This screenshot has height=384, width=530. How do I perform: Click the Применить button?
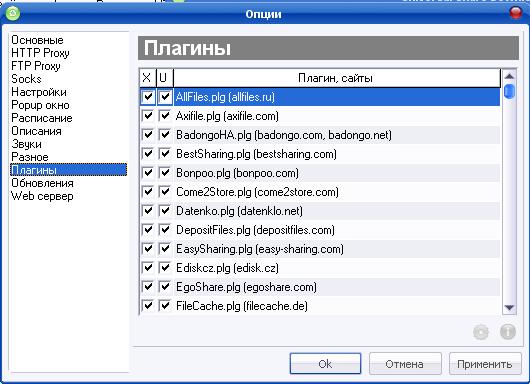(x=485, y=364)
